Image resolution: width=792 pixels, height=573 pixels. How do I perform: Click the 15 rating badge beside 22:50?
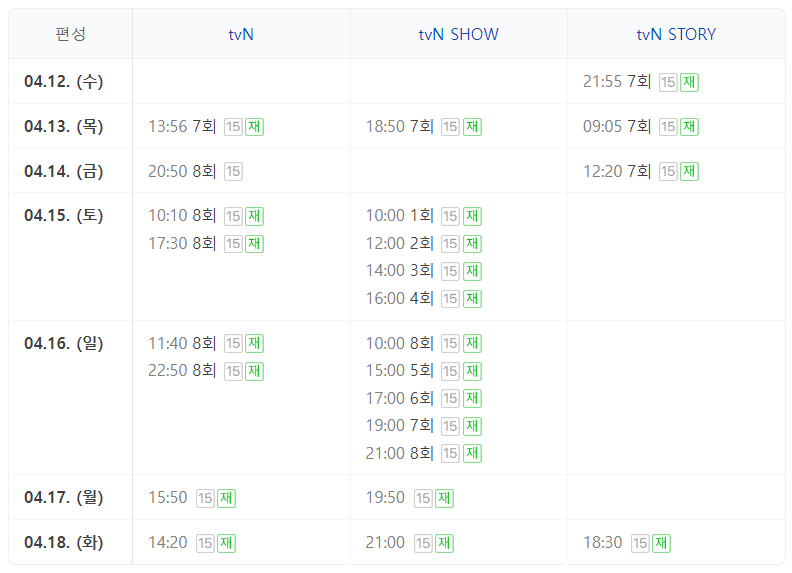pyautogui.click(x=233, y=371)
